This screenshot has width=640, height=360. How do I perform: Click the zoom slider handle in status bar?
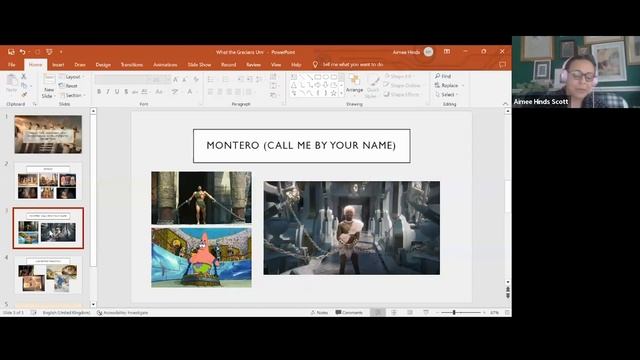(x=454, y=313)
